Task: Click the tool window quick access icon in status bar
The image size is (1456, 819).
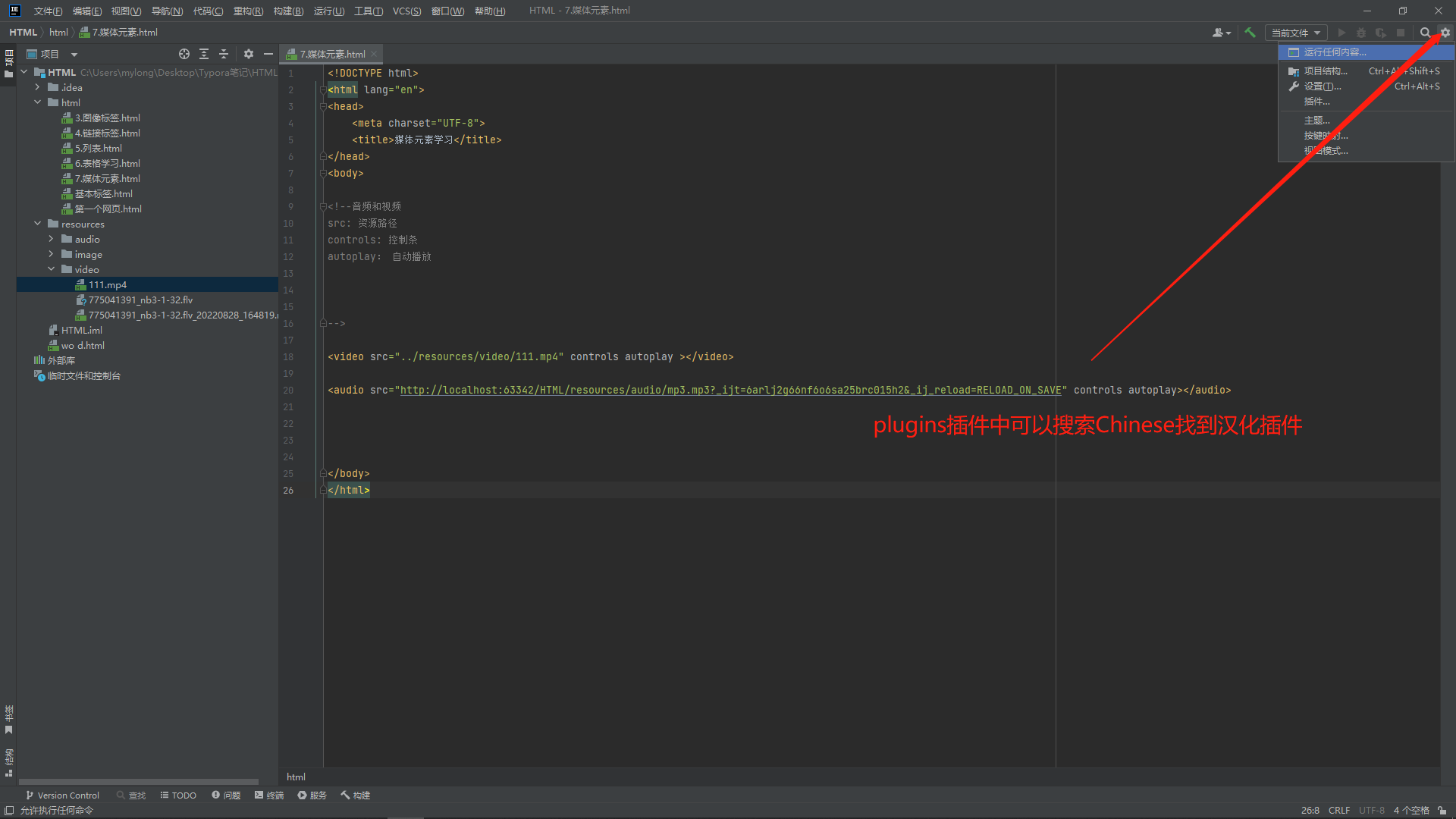Action: click(x=9, y=810)
